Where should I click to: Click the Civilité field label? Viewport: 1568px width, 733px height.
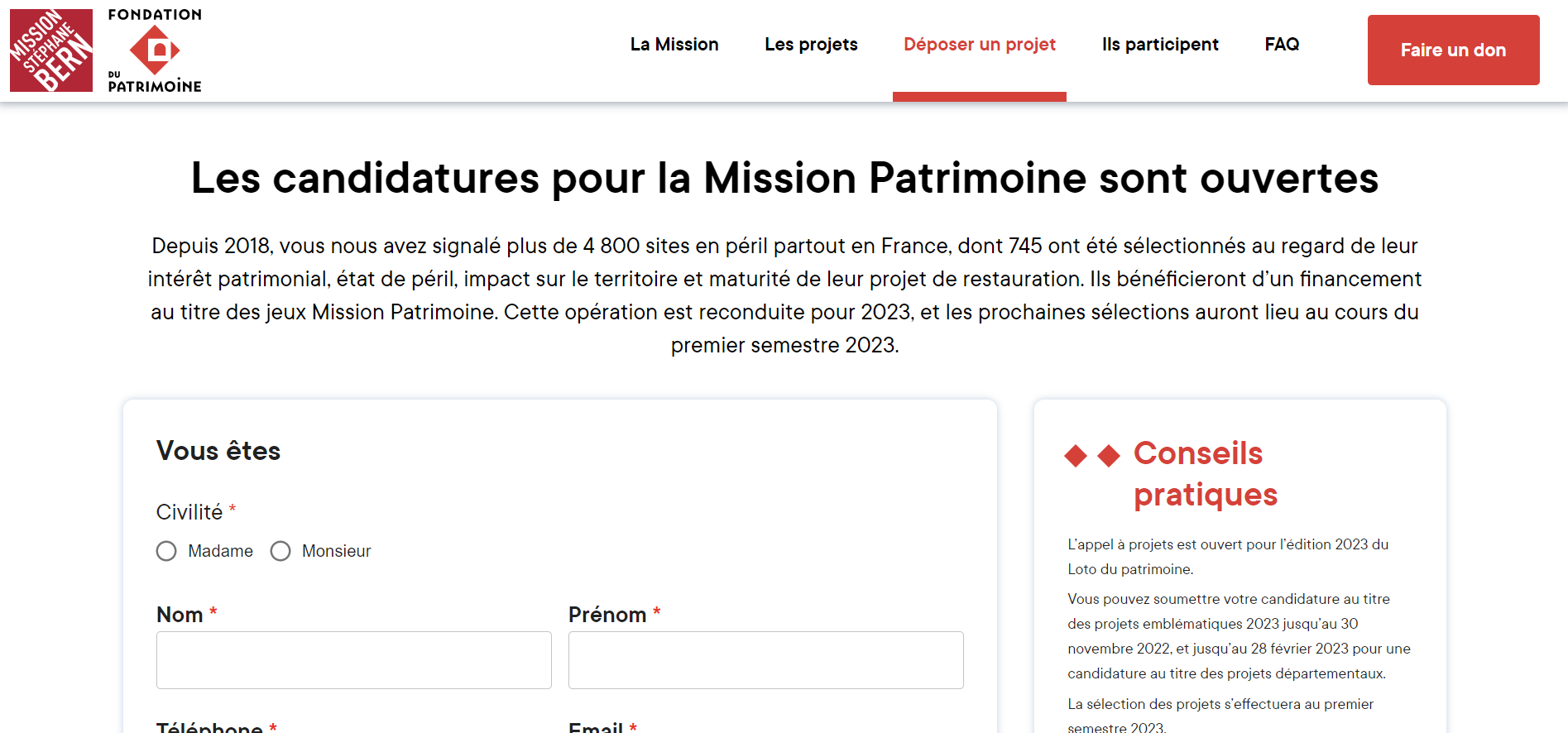pyautogui.click(x=189, y=512)
